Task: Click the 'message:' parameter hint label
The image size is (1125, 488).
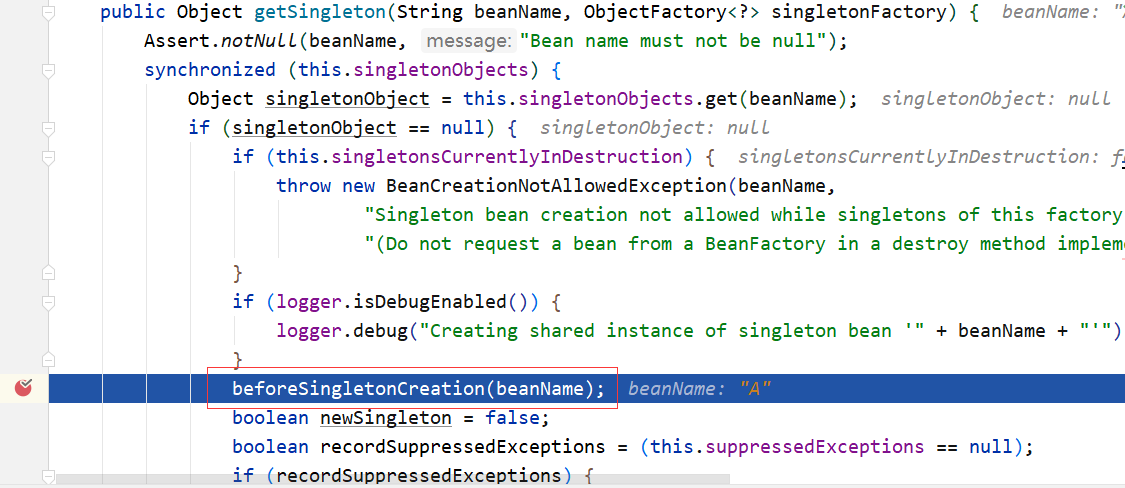Action: point(468,42)
